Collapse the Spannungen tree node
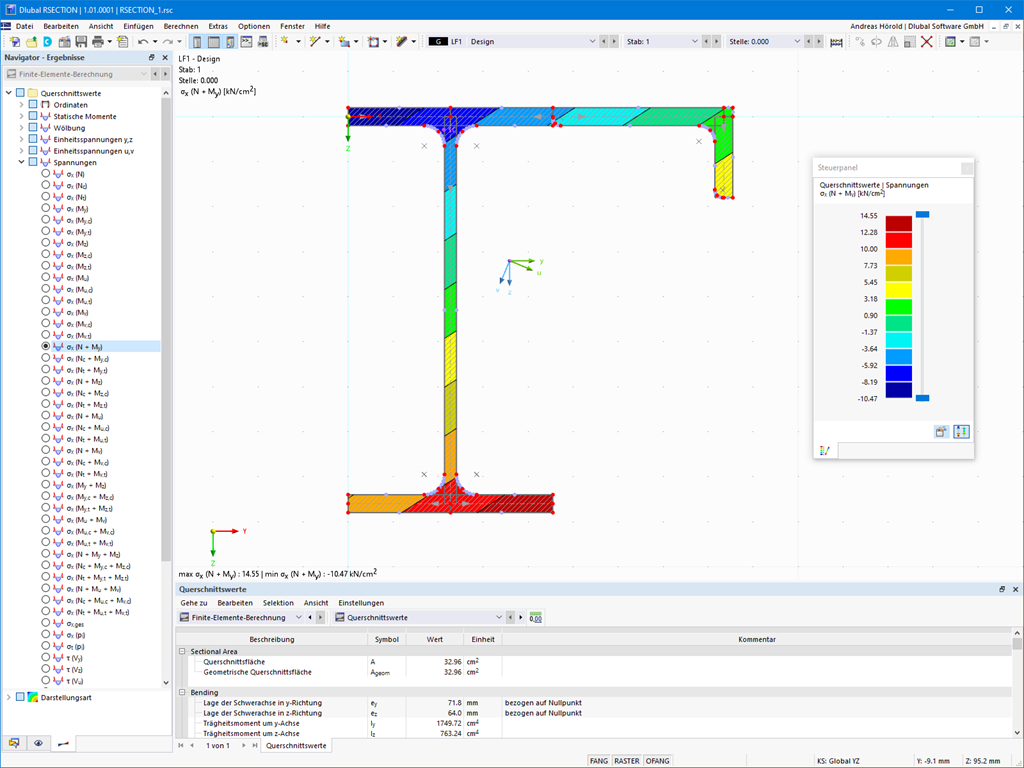 pos(21,162)
